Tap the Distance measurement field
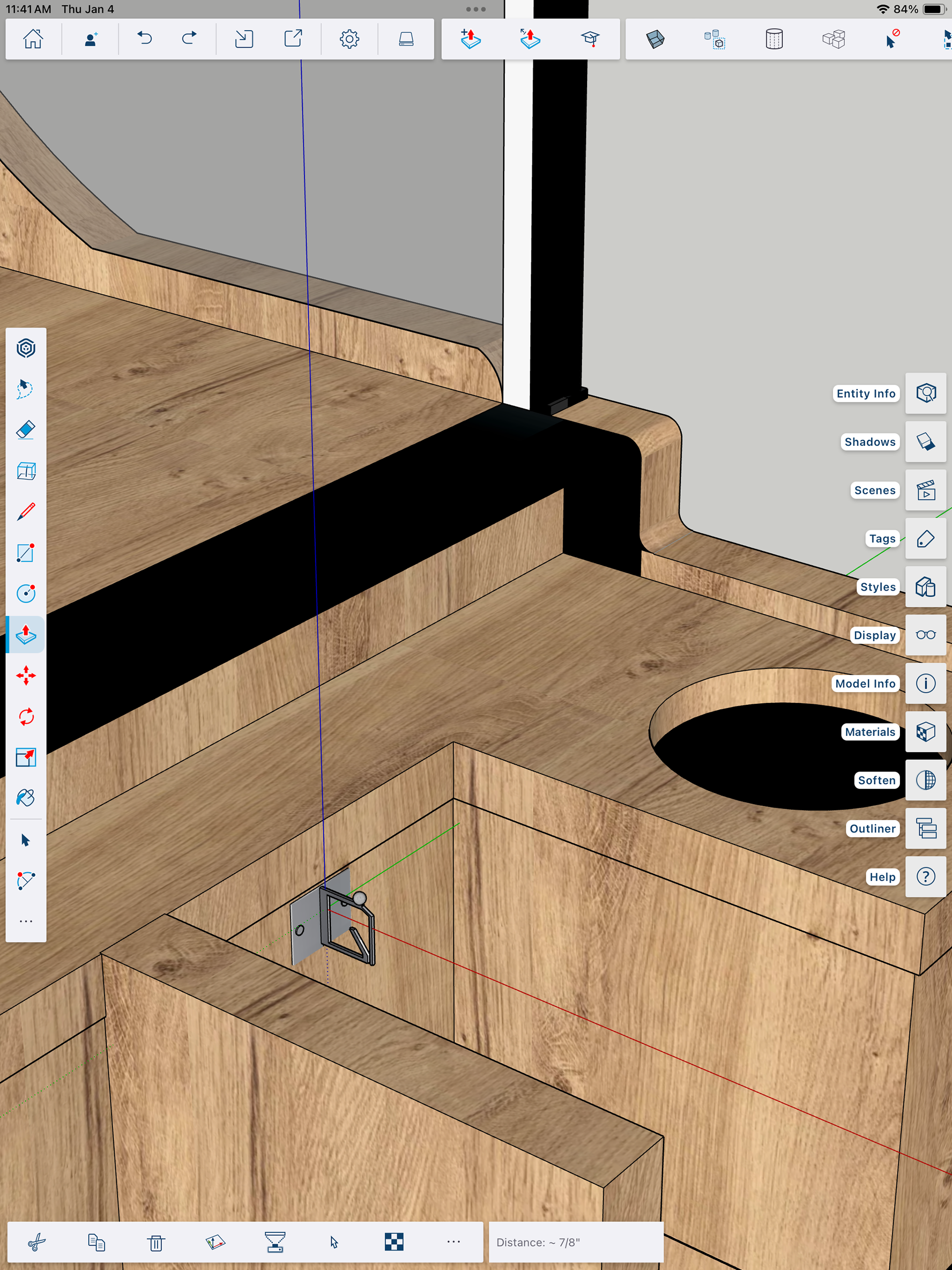Viewport: 952px width, 1270px height. 575,1242
